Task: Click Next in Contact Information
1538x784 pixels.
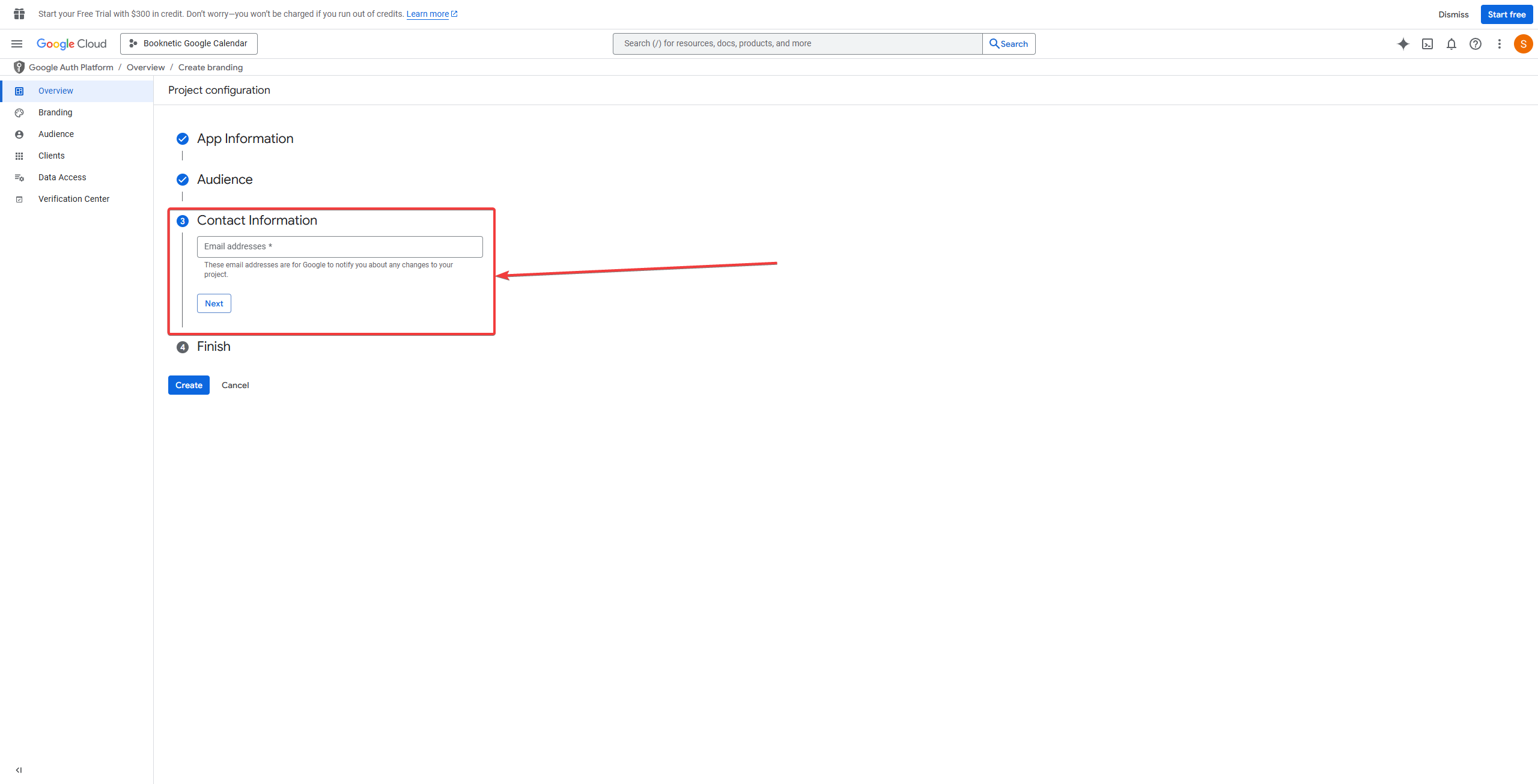Action: (x=214, y=303)
